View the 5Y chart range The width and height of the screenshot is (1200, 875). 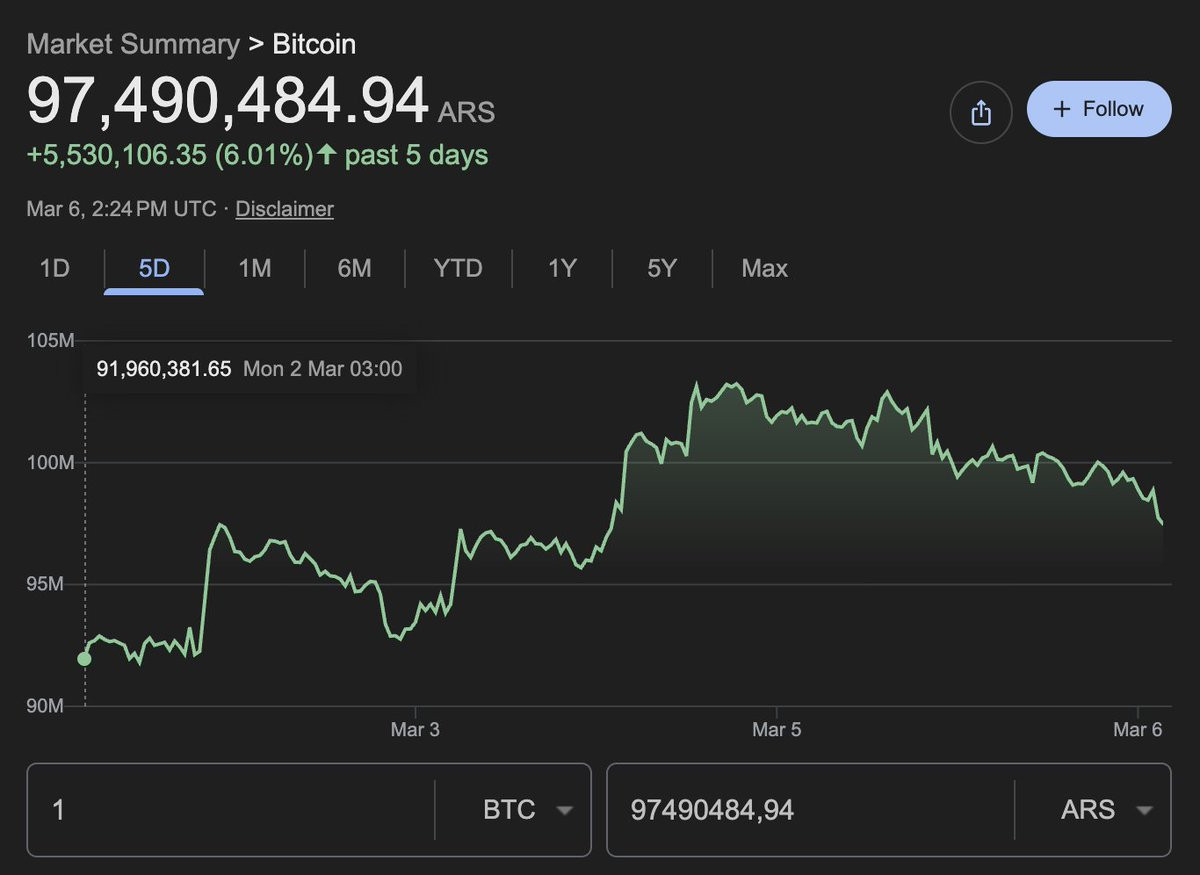661,268
